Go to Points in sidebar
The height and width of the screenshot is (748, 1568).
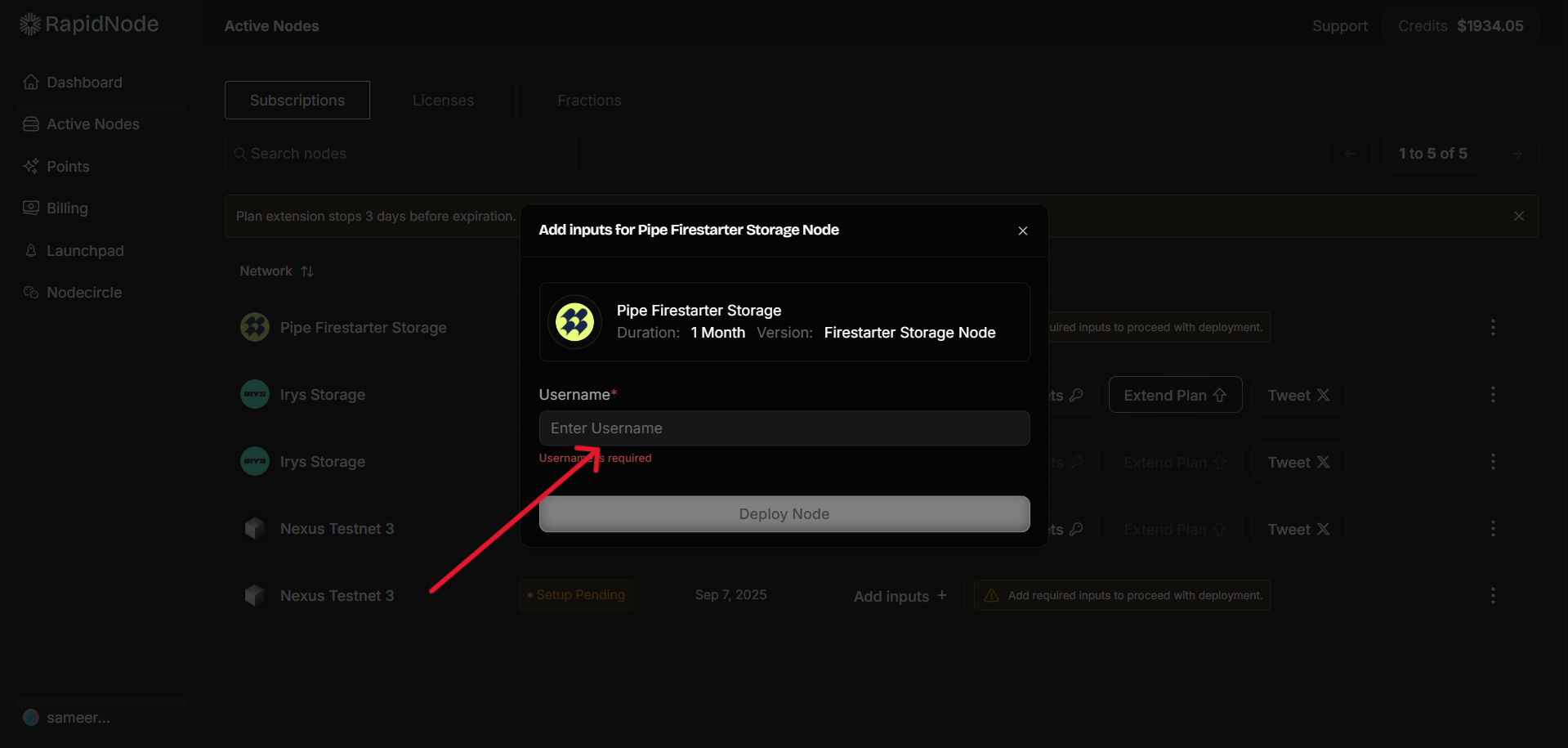point(68,167)
